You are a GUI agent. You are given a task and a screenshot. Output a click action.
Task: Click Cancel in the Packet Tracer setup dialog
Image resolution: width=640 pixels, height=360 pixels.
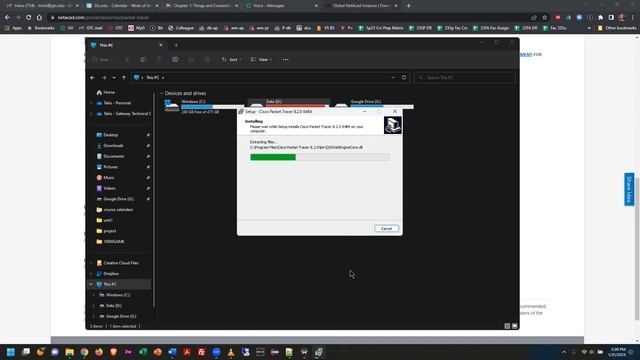(386, 229)
